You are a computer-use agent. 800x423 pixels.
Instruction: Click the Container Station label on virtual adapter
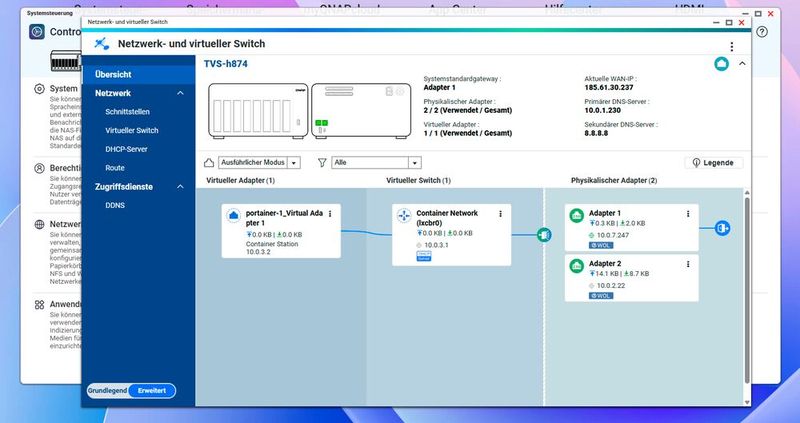tap(272, 244)
